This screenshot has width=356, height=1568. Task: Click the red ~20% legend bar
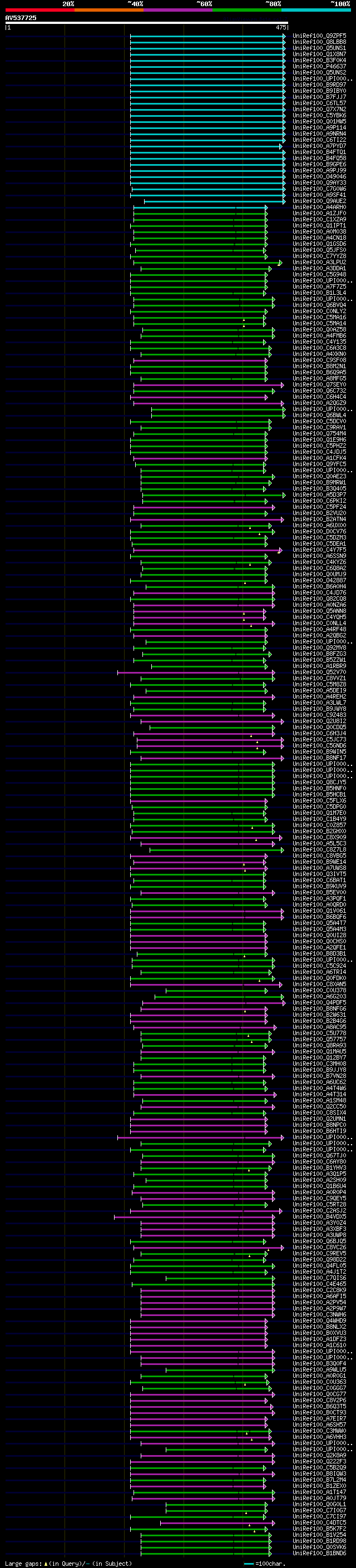click(x=40, y=10)
